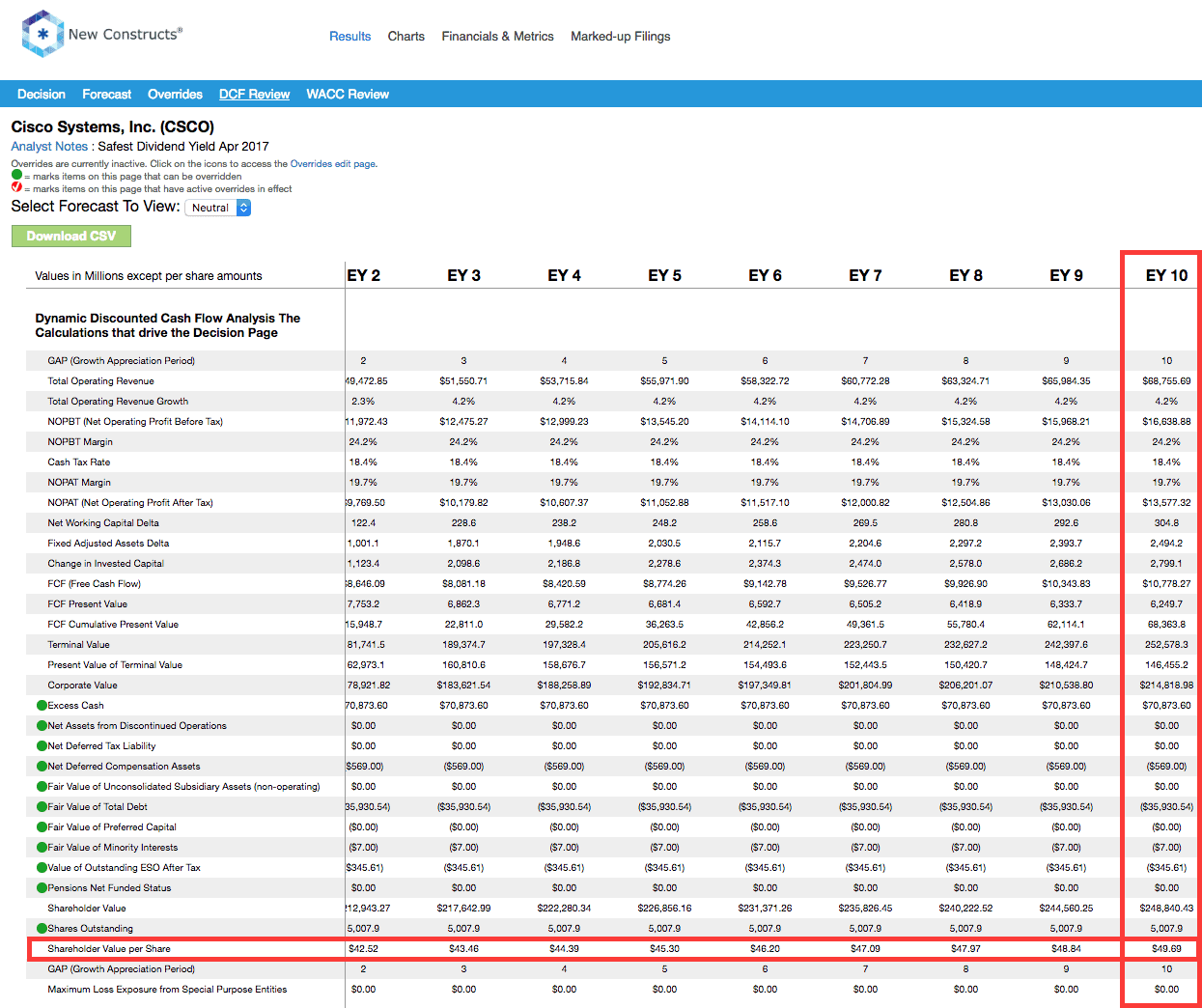The height and width of the screenshot is (1008, 1202).
Task: Open the Overrides sub-tab in blue bar
Action: click(175, 95)
